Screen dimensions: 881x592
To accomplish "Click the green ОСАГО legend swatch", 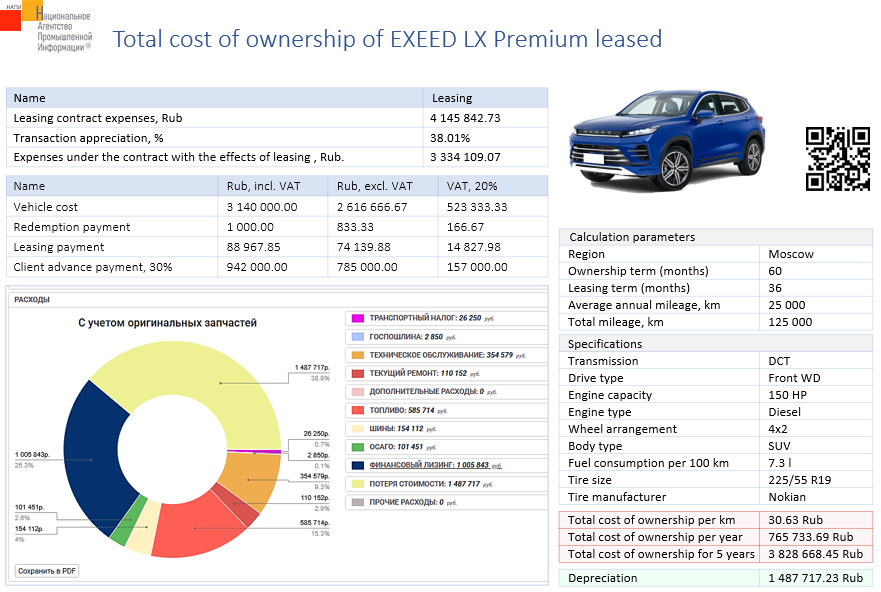I will click(357, 447).
